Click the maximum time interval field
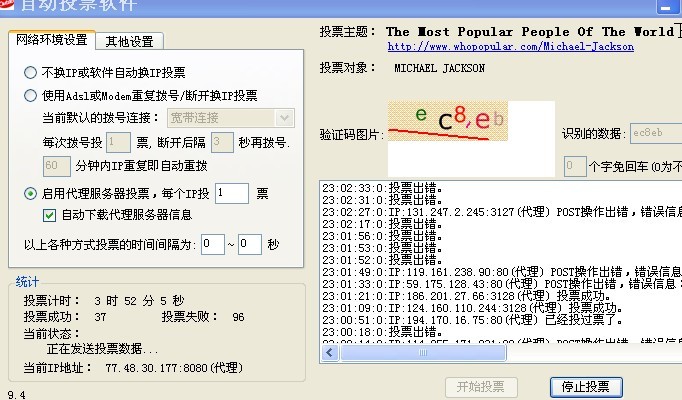 click(249, 243)
